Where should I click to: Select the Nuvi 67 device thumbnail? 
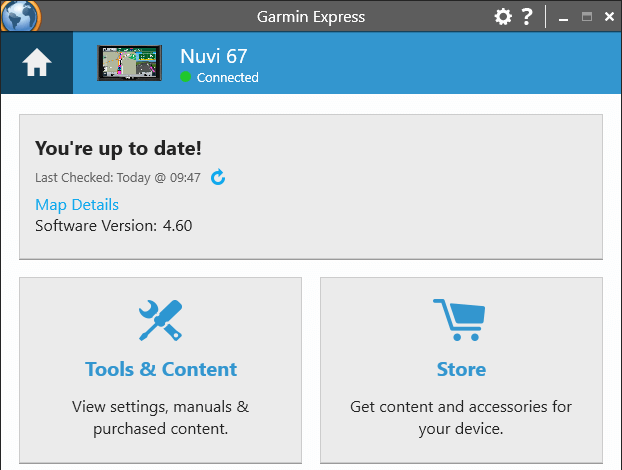pos(129,63)
